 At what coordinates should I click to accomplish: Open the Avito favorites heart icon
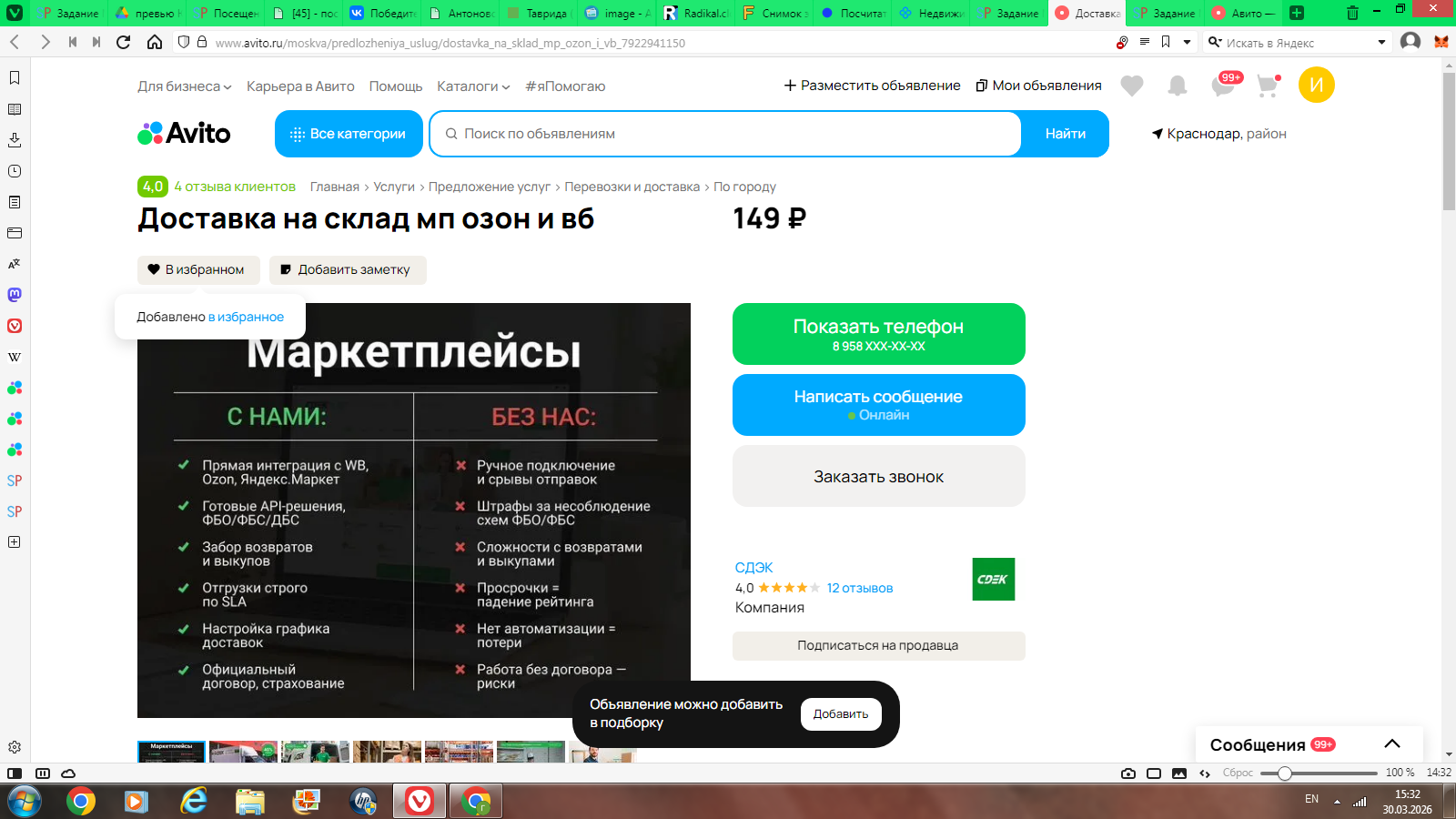coord(1132,86)
